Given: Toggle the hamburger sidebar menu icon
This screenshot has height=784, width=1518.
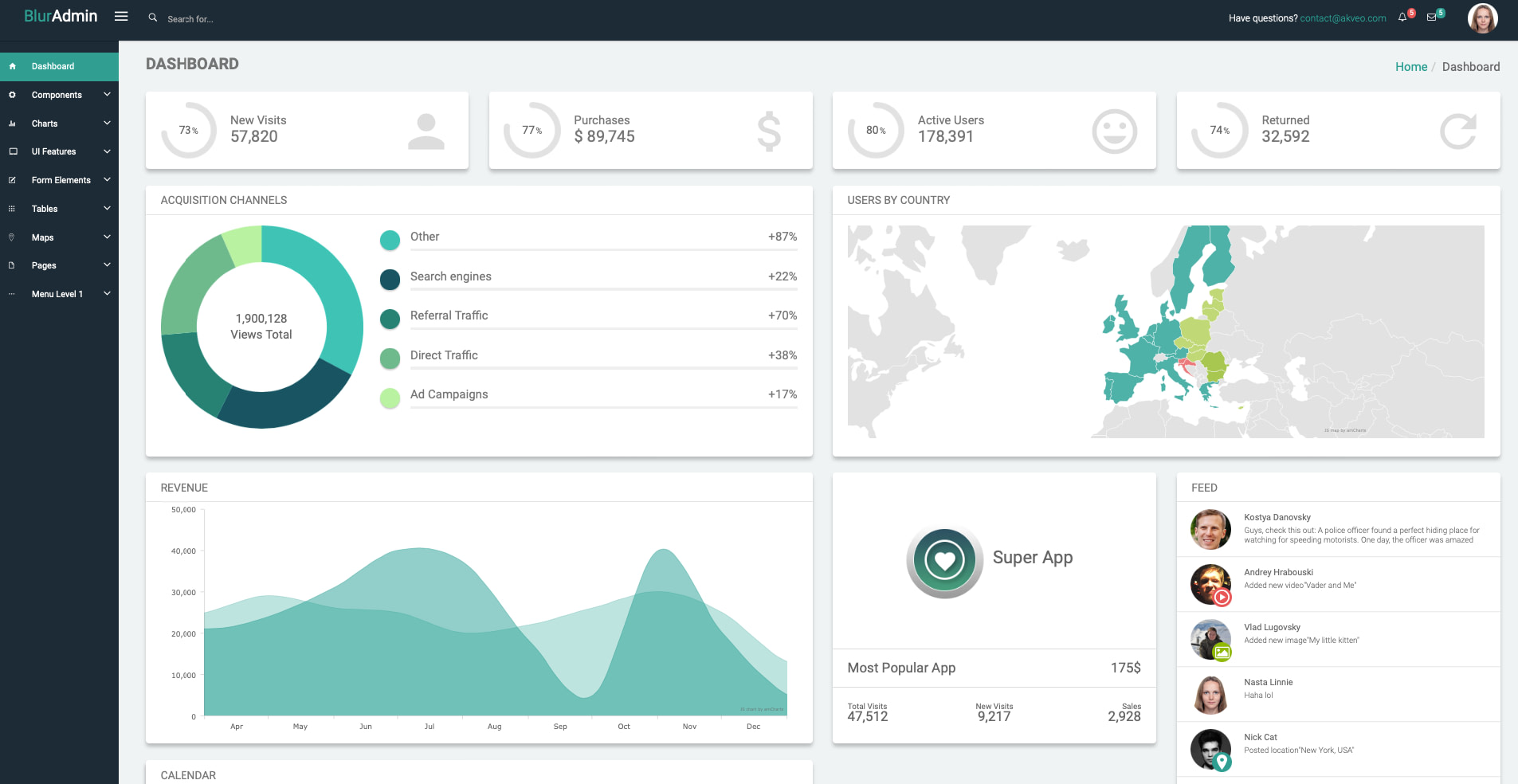Looking at the screenshot, I should (121, 16).
